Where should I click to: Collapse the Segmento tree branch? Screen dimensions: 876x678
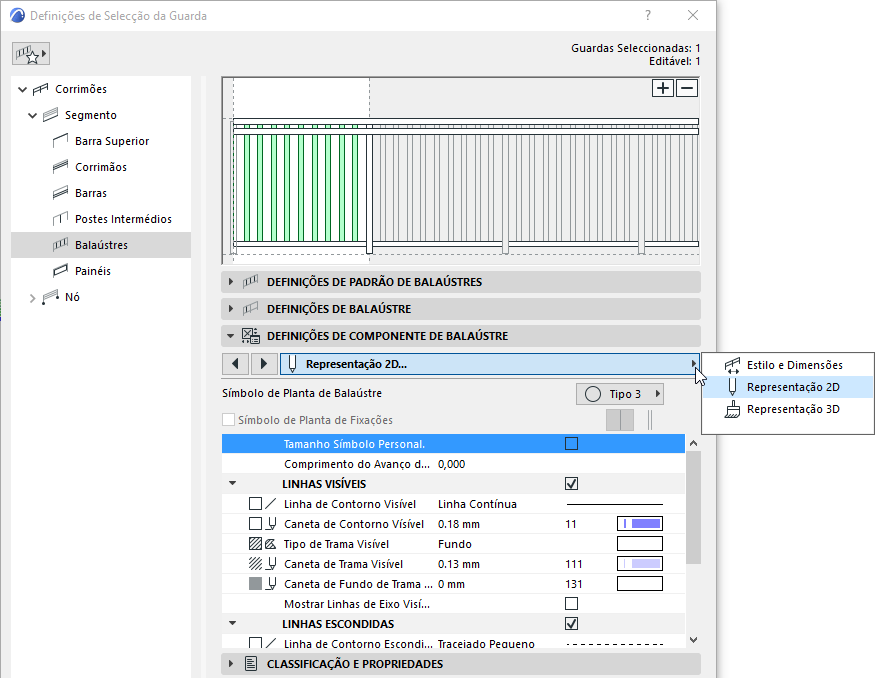(x=33, y=114)
